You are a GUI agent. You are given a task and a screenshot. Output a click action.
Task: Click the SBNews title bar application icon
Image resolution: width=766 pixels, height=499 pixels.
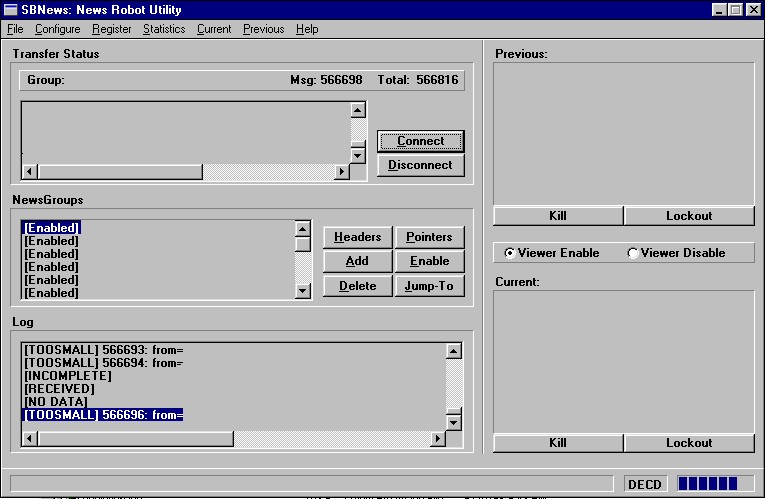click(11, 10)
